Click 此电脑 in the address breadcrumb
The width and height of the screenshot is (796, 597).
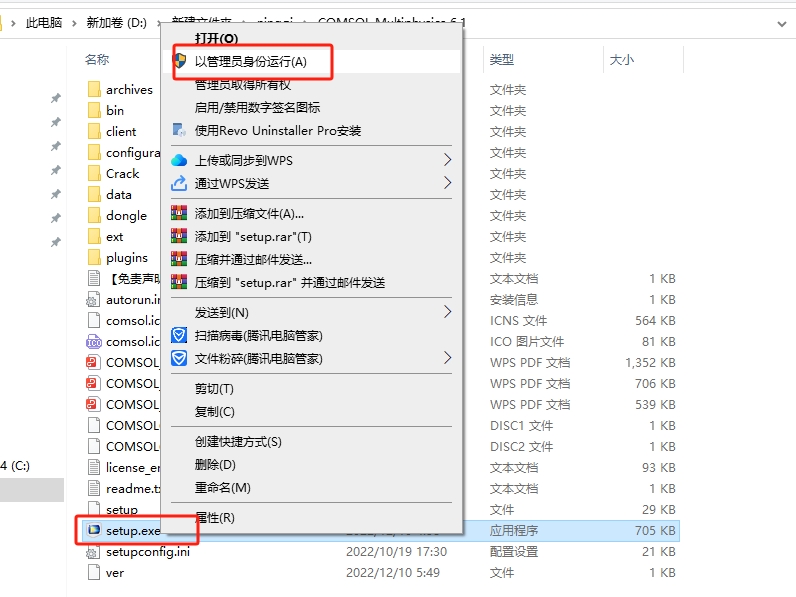tap(44, 22)
